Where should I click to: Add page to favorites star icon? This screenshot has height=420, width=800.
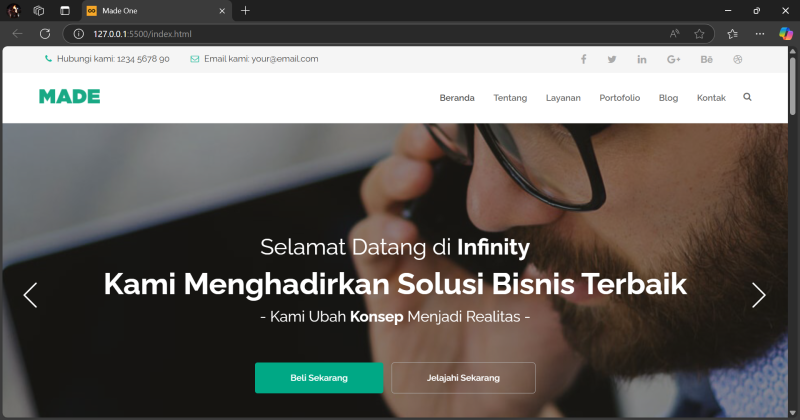click(699, 34)
